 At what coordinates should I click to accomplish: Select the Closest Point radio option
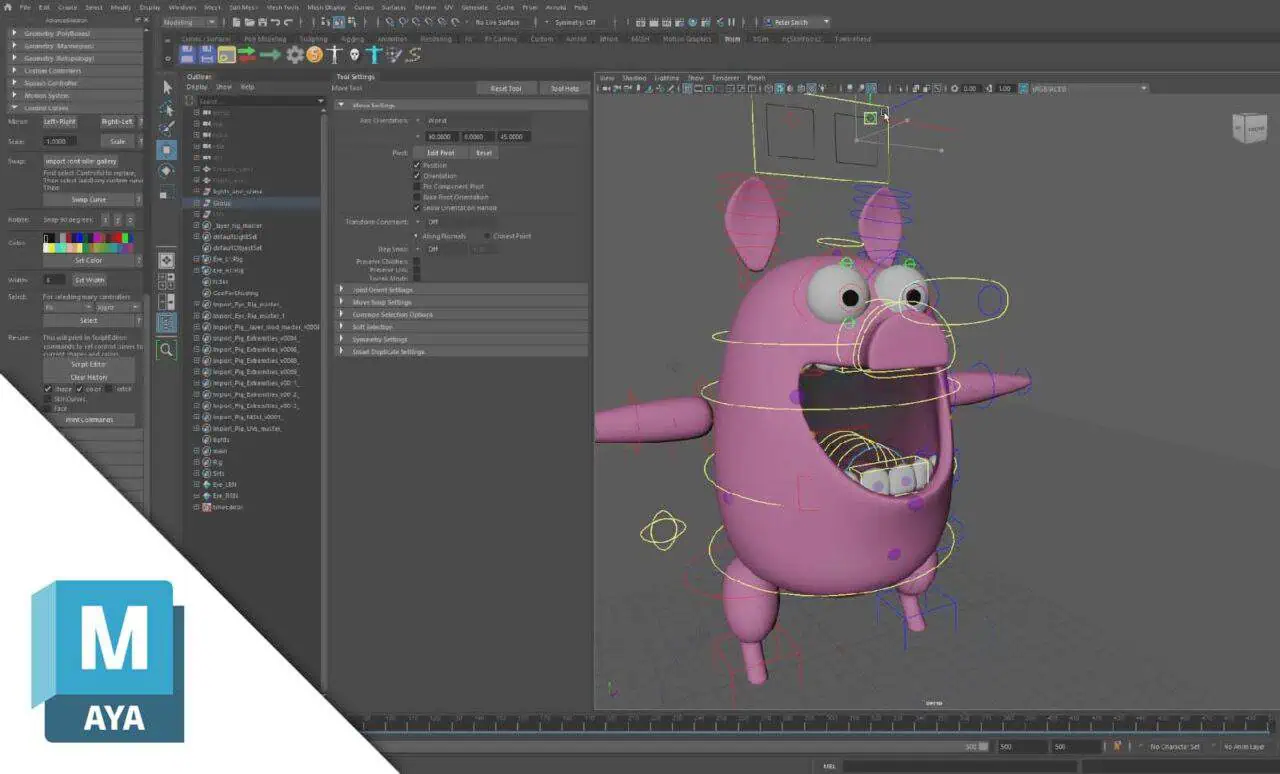click(487, 236)
